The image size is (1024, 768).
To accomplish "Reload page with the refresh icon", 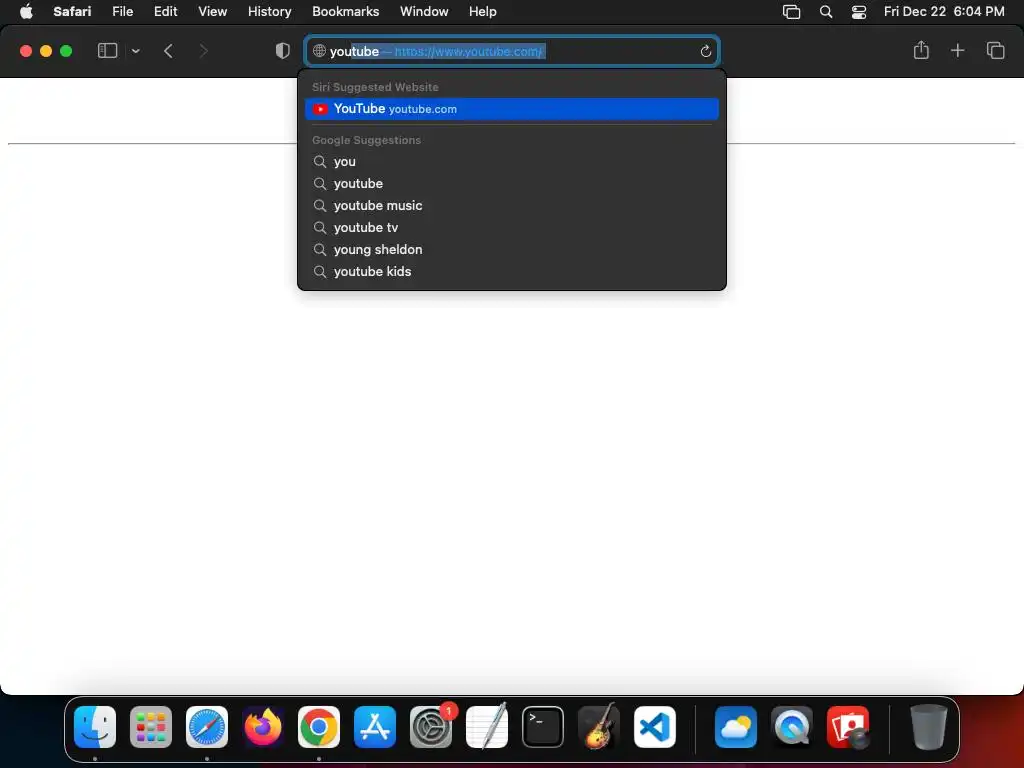I will 705,51.
